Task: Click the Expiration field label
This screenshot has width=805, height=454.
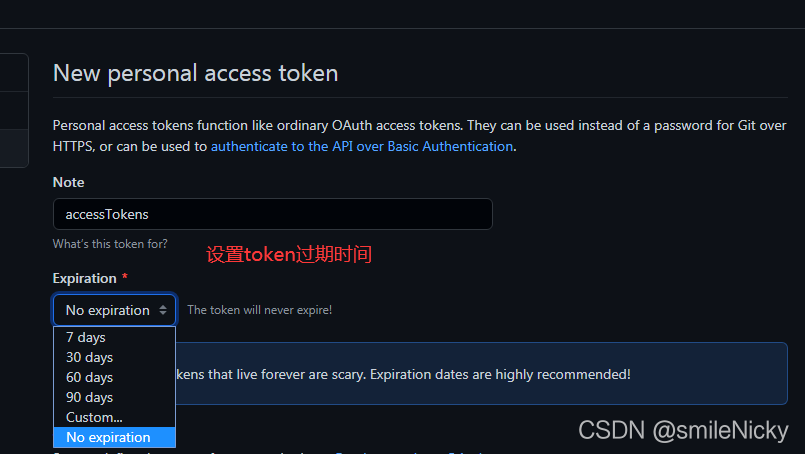Action: point(85,278)
